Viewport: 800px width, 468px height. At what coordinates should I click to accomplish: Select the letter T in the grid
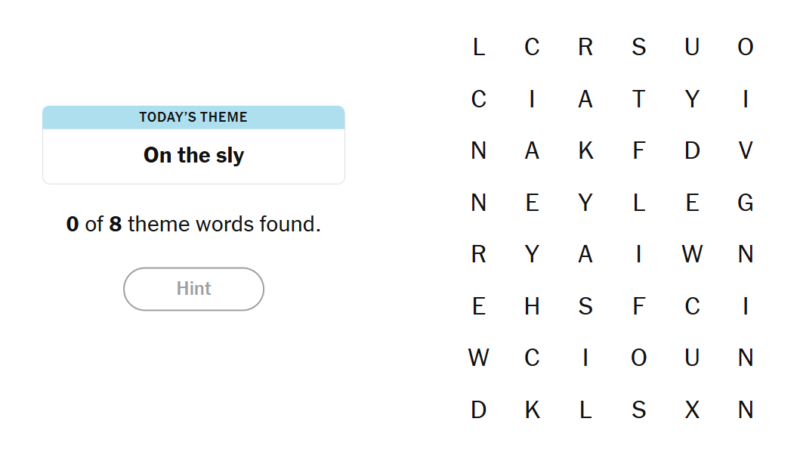639,99
